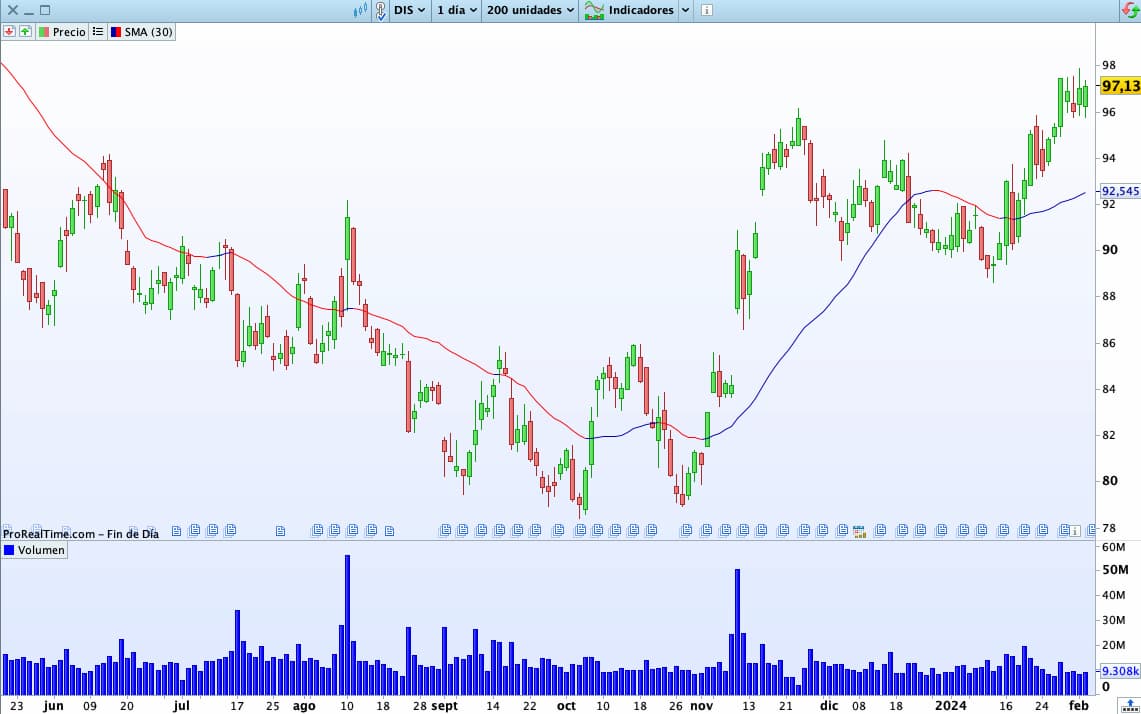1141x714 pixels.
Task: Click the yellow 97,13 price label
Action: tap(1119, 86)
